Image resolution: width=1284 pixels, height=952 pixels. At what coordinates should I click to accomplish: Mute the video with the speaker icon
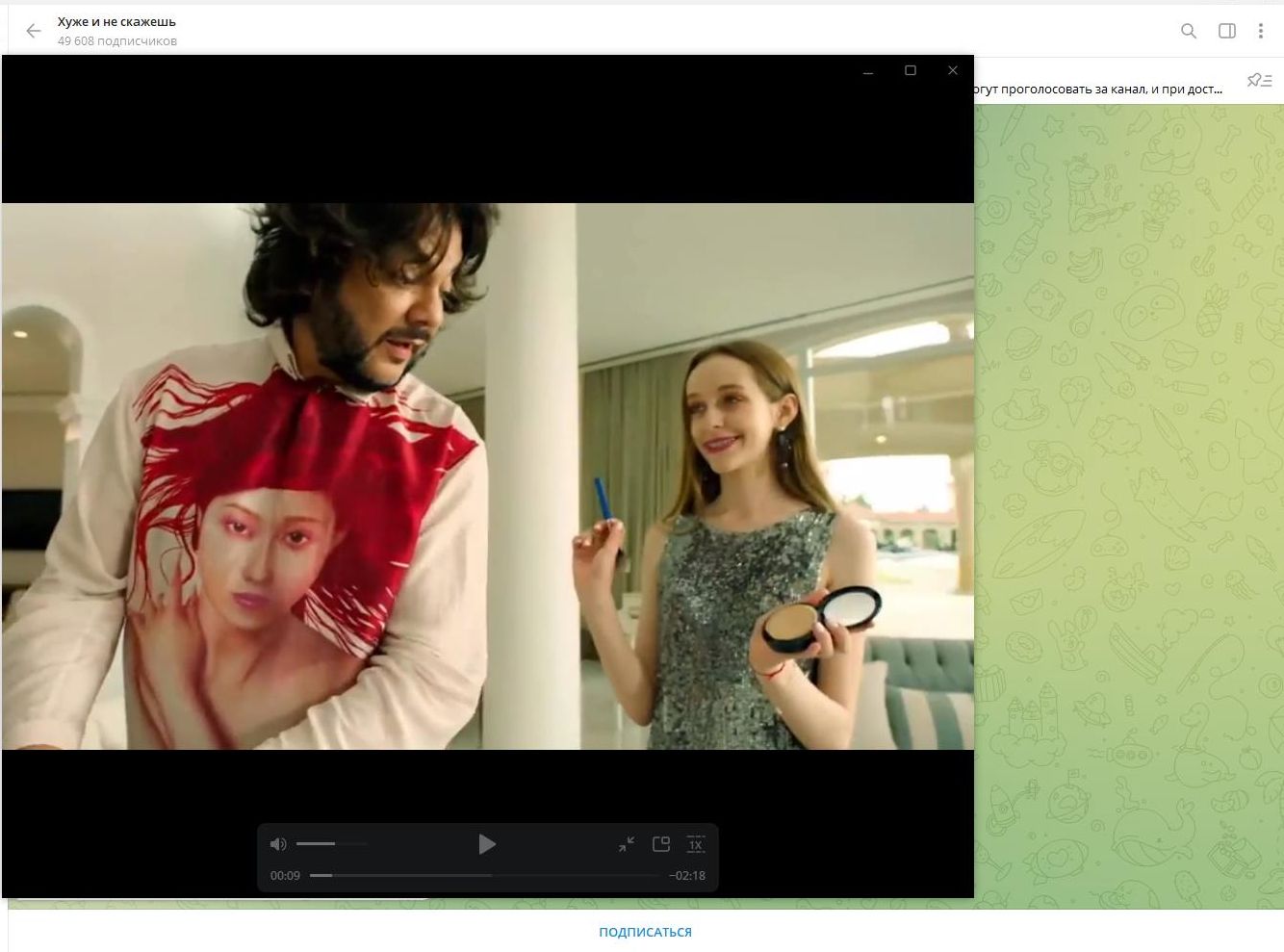click(278, 844)
